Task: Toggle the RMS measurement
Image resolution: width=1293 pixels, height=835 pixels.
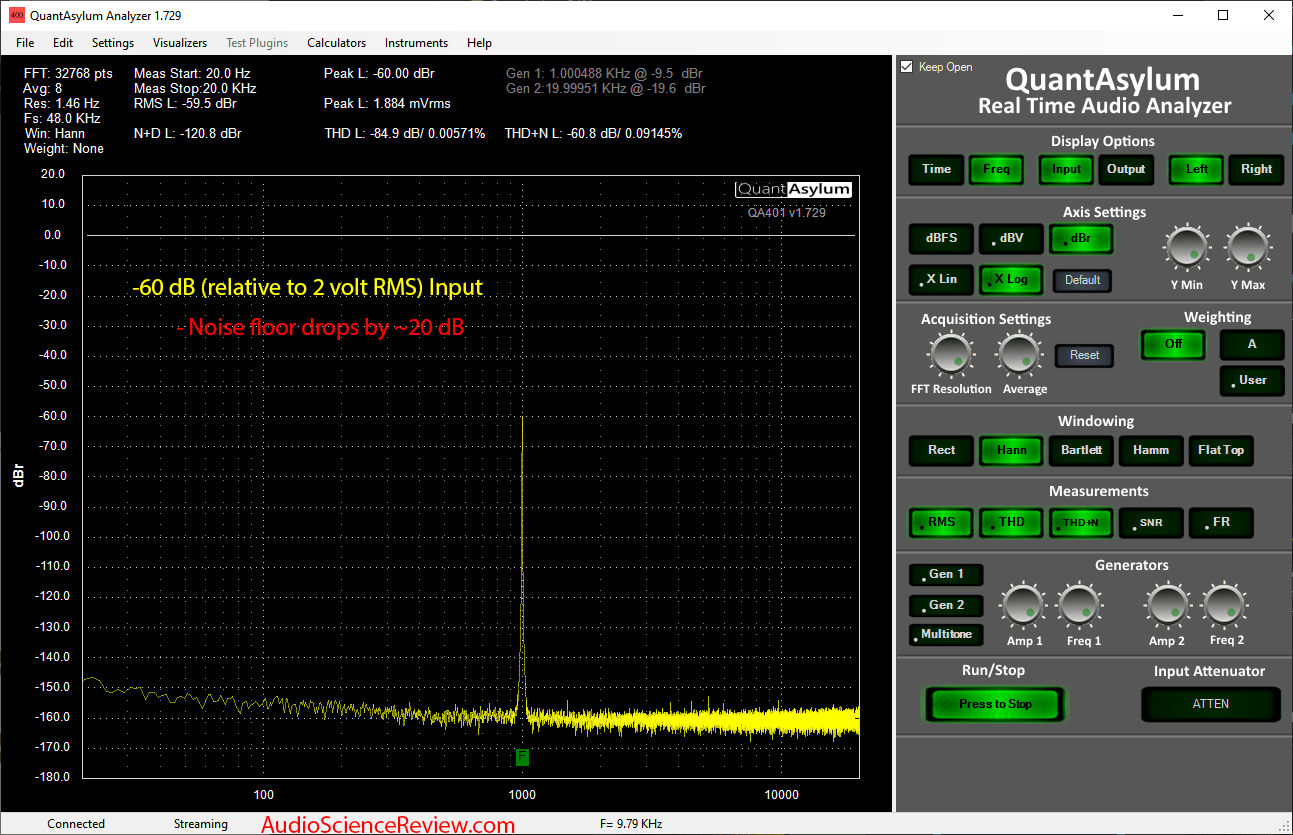Action: point(941,522)
